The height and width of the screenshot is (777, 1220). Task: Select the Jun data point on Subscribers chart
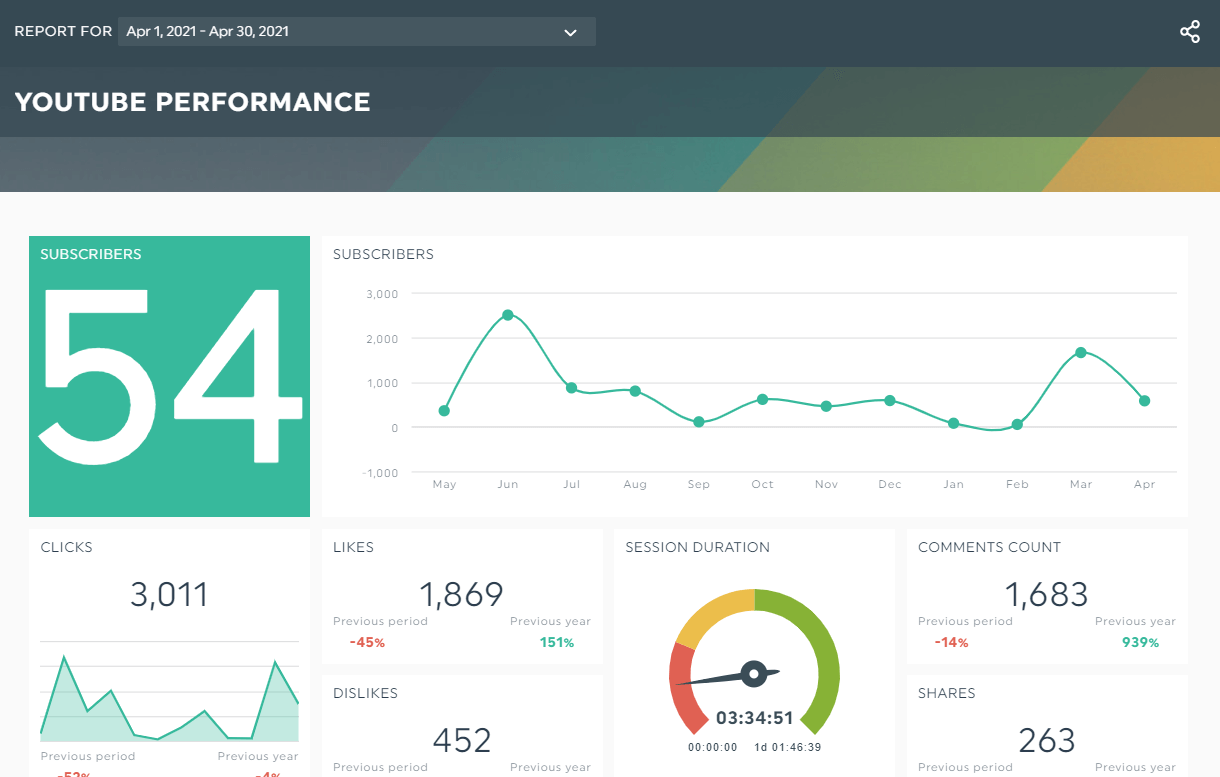tap(508, 315)
